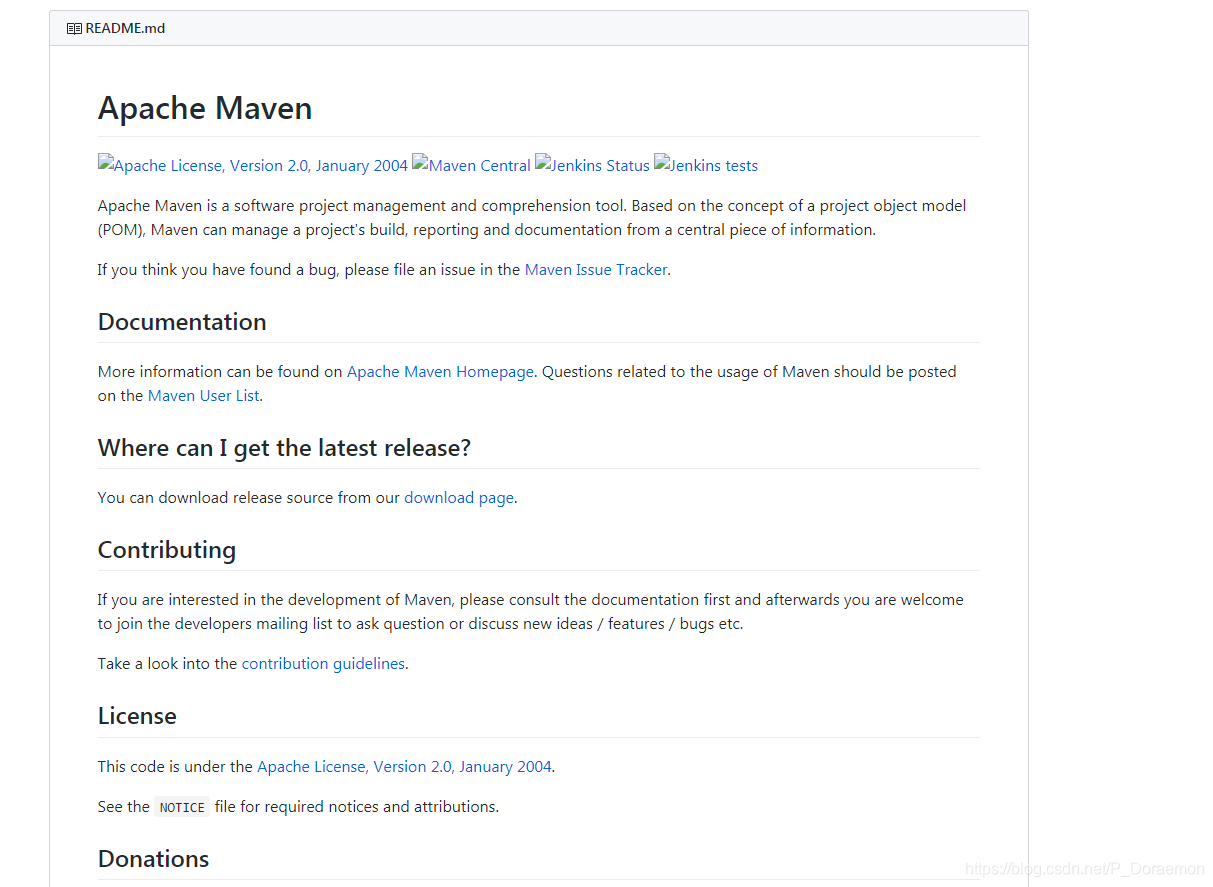Click the Documentation heading
1213x887 pixels.
click(x=182, y=322)
